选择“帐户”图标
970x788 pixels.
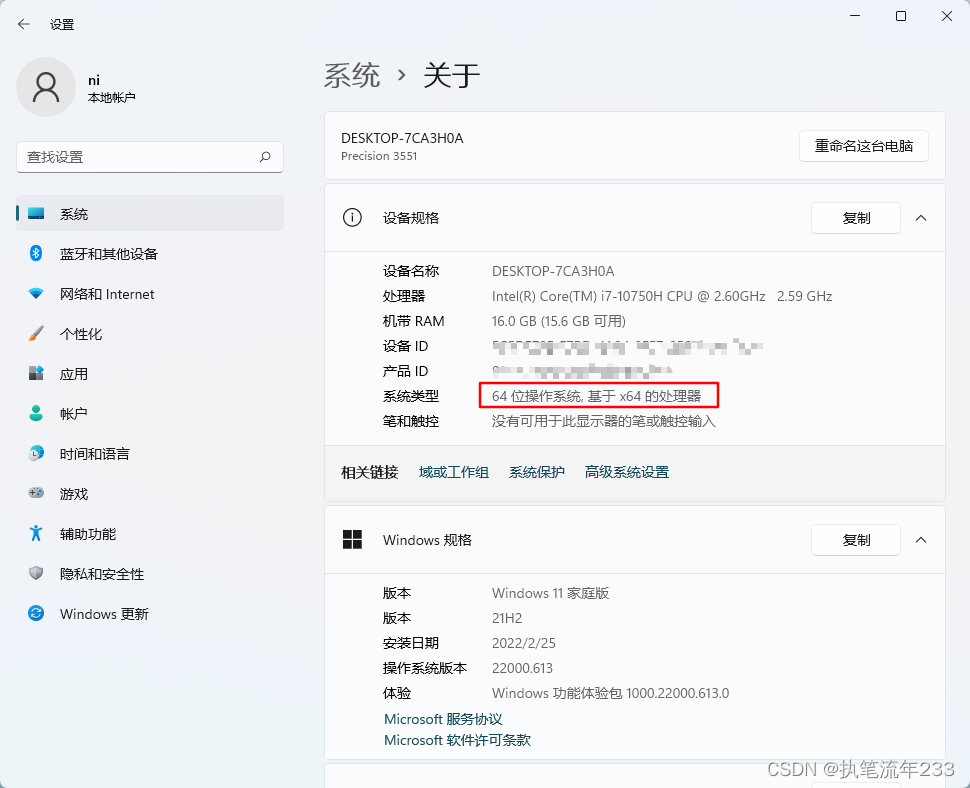[x=36, y=414]
